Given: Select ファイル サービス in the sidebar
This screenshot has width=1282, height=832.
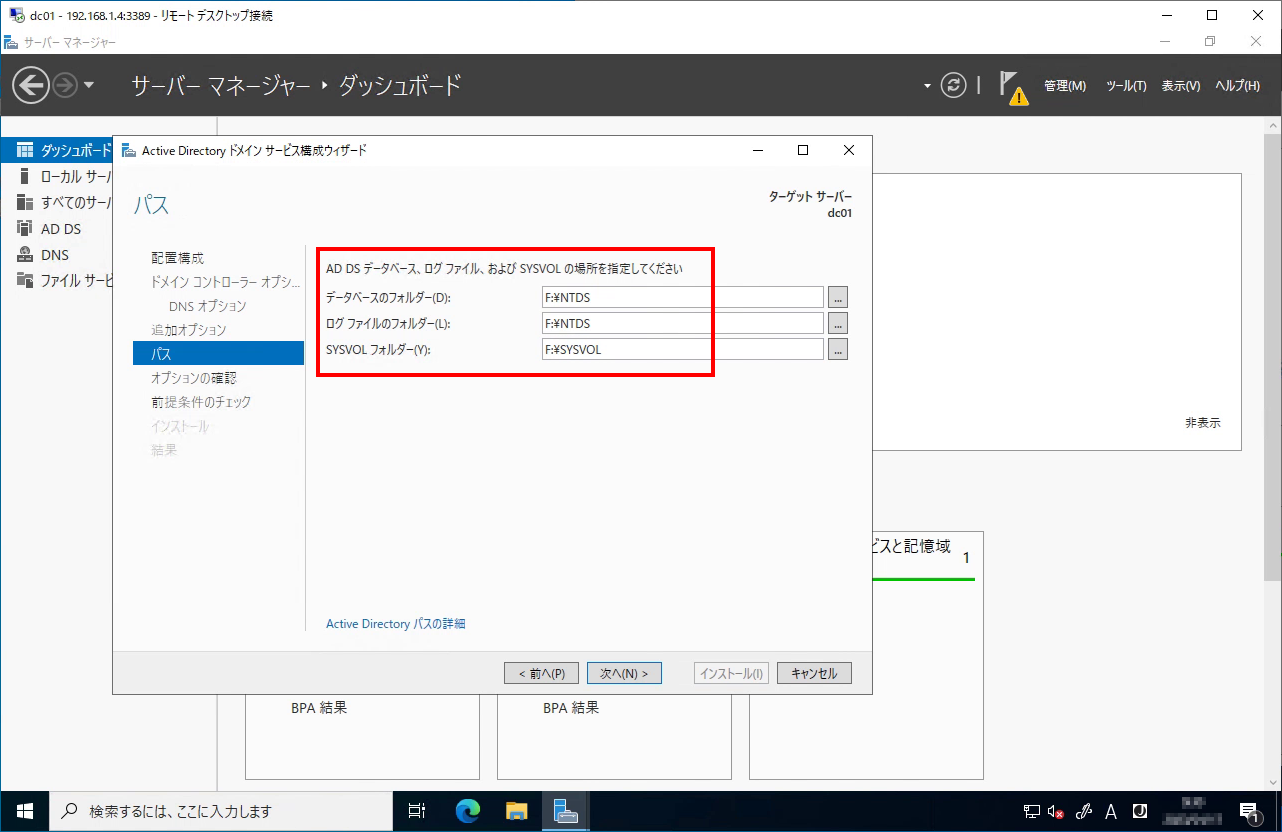Looking at the screenshot, I should 58,280.
